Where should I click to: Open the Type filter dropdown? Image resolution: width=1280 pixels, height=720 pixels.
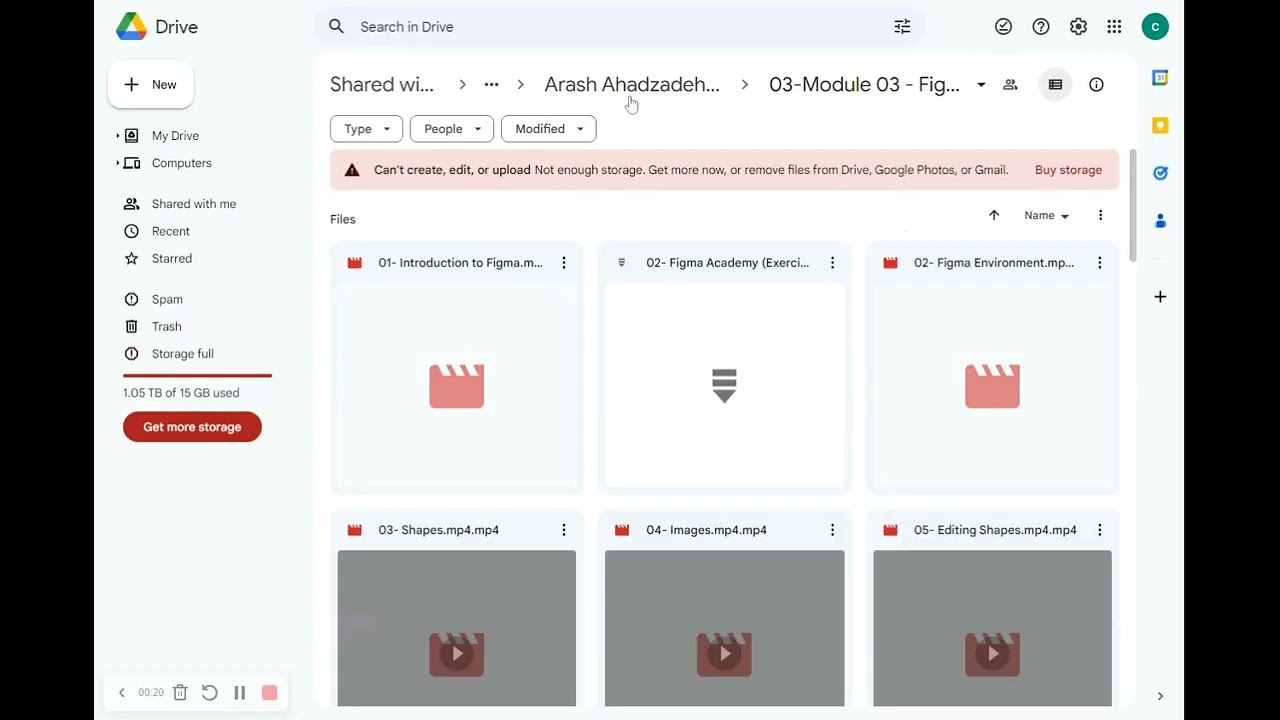(x=366, y=129)
